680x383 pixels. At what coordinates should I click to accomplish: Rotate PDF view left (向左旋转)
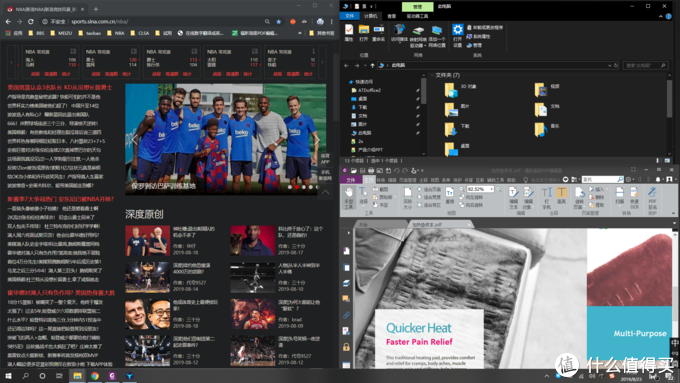pos(471,197)
